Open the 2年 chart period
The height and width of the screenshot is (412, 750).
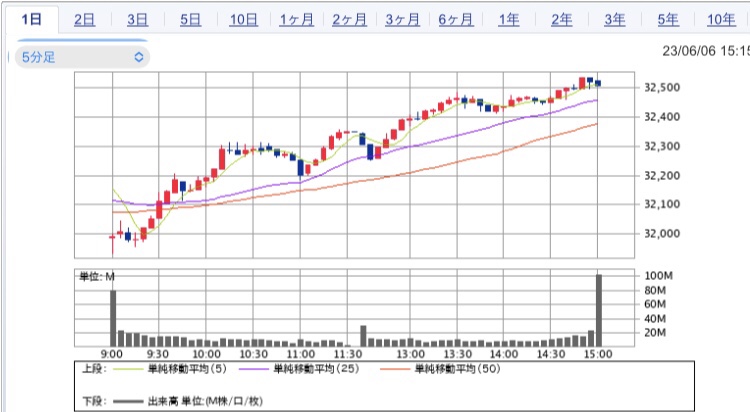tap(562, 20)
